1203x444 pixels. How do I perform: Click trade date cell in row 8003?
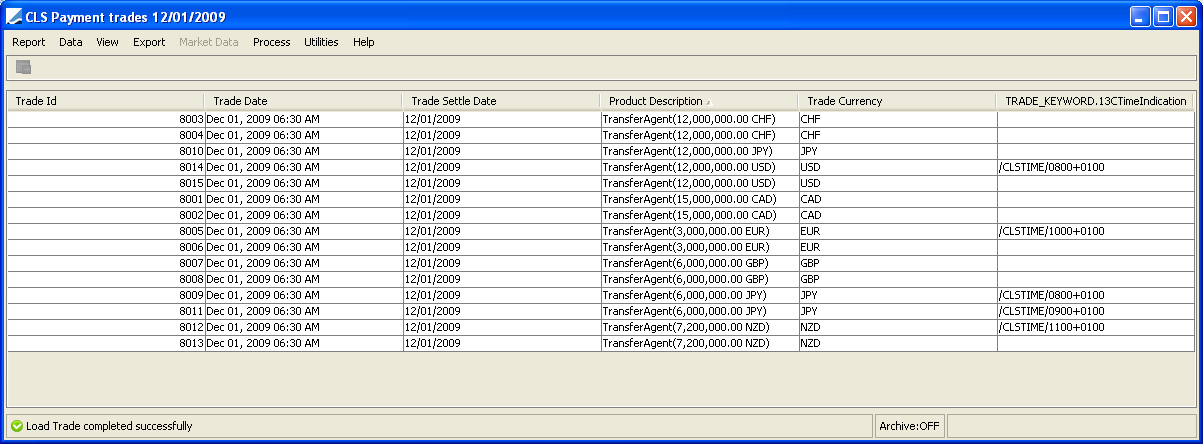pyautogui.click(x=303, y=119)
